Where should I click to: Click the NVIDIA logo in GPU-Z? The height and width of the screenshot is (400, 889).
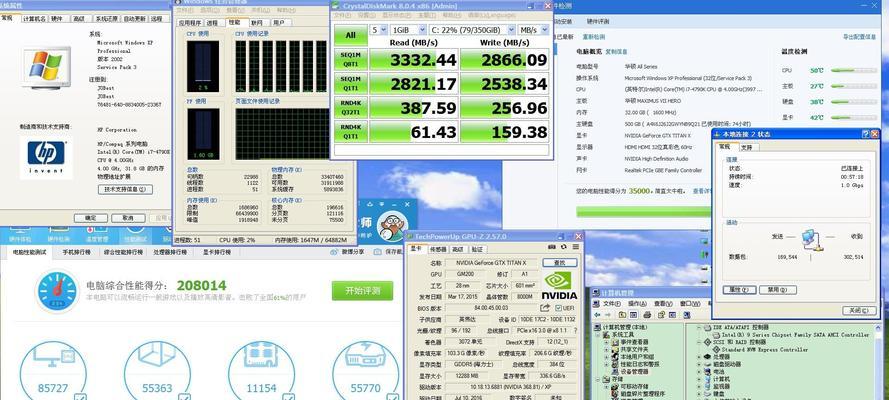[x=560, y=285]
